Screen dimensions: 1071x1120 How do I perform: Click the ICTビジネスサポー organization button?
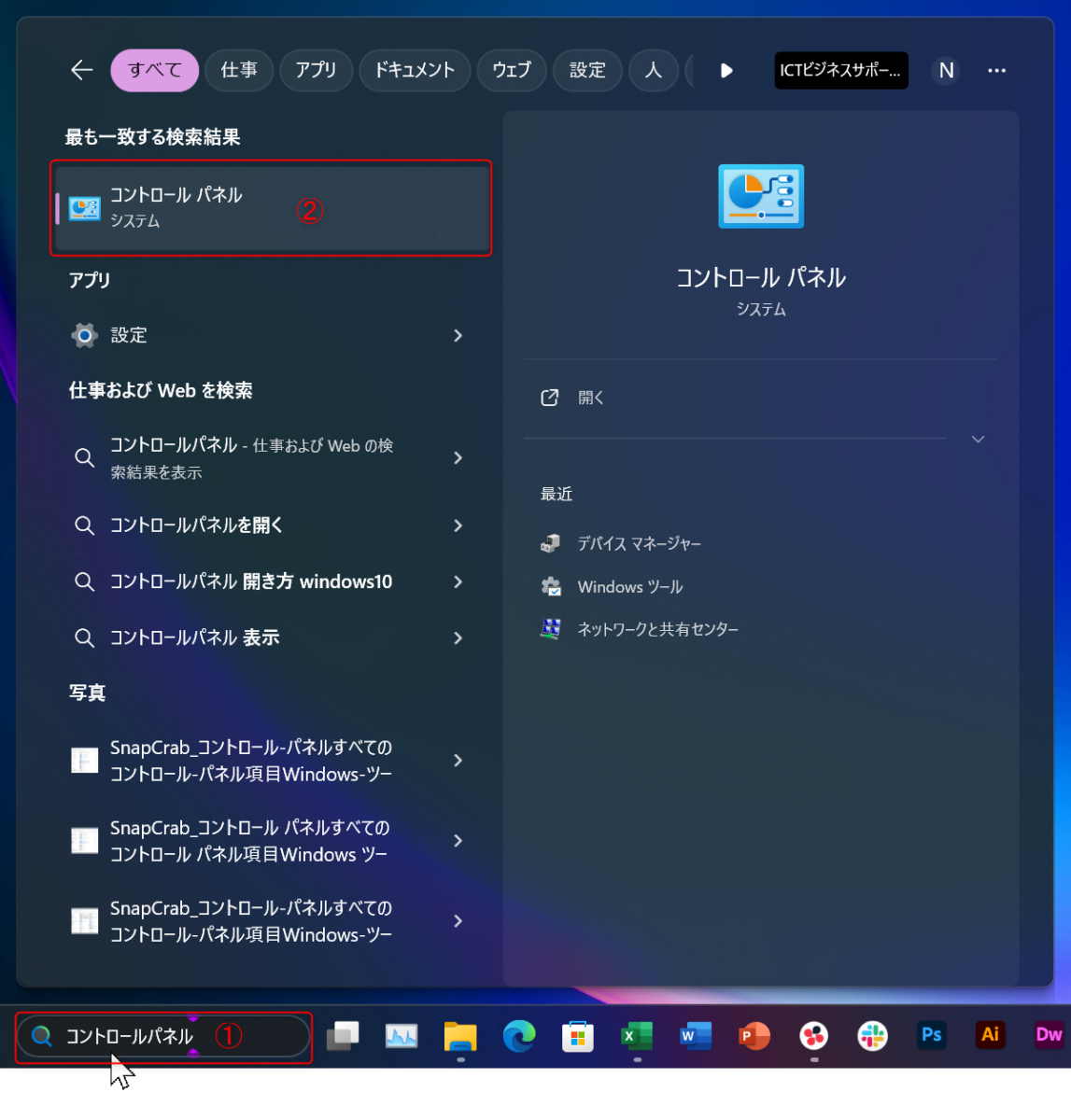[841, 70]
